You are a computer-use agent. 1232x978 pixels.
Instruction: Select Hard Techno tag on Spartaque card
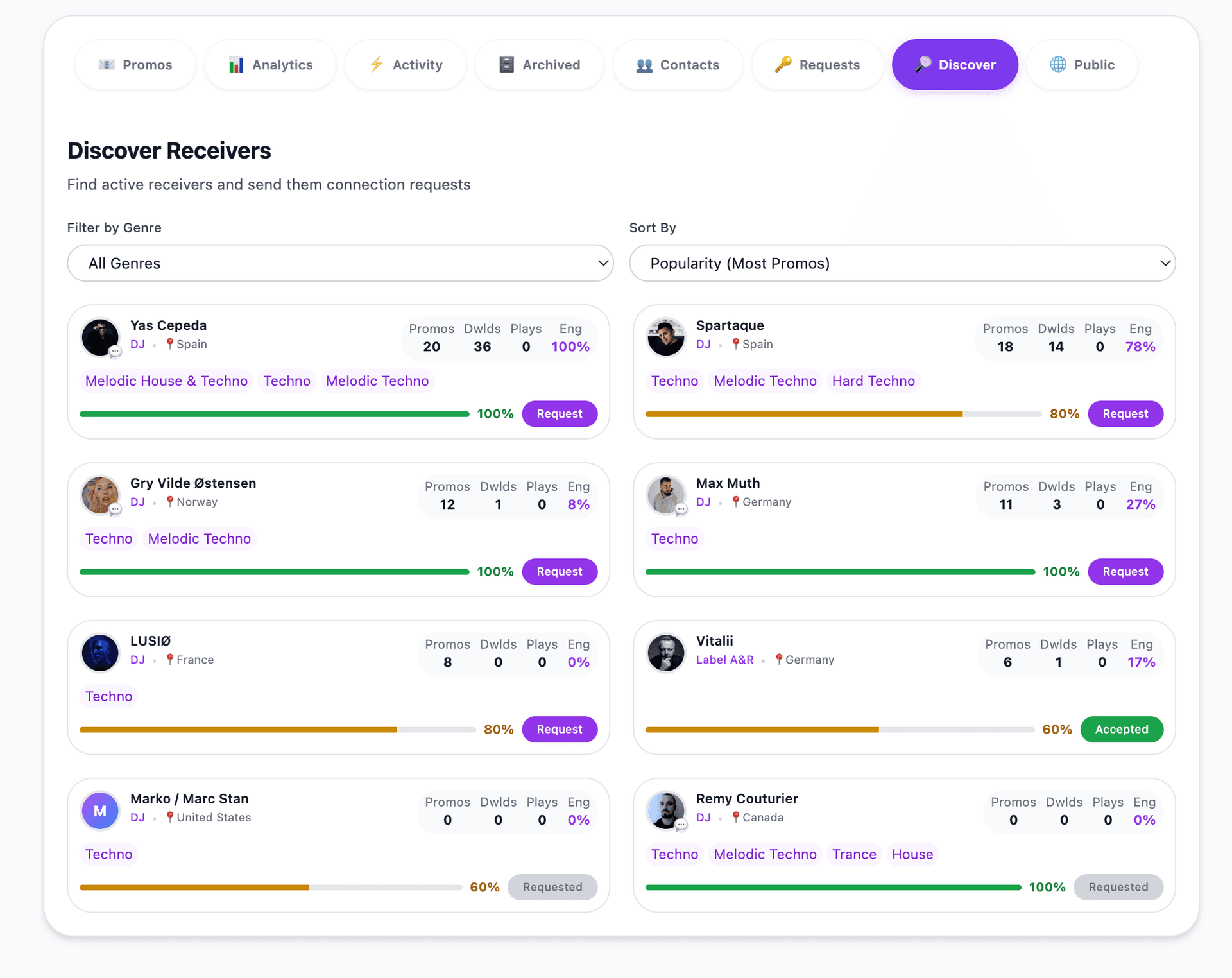(x=873, y=381)
